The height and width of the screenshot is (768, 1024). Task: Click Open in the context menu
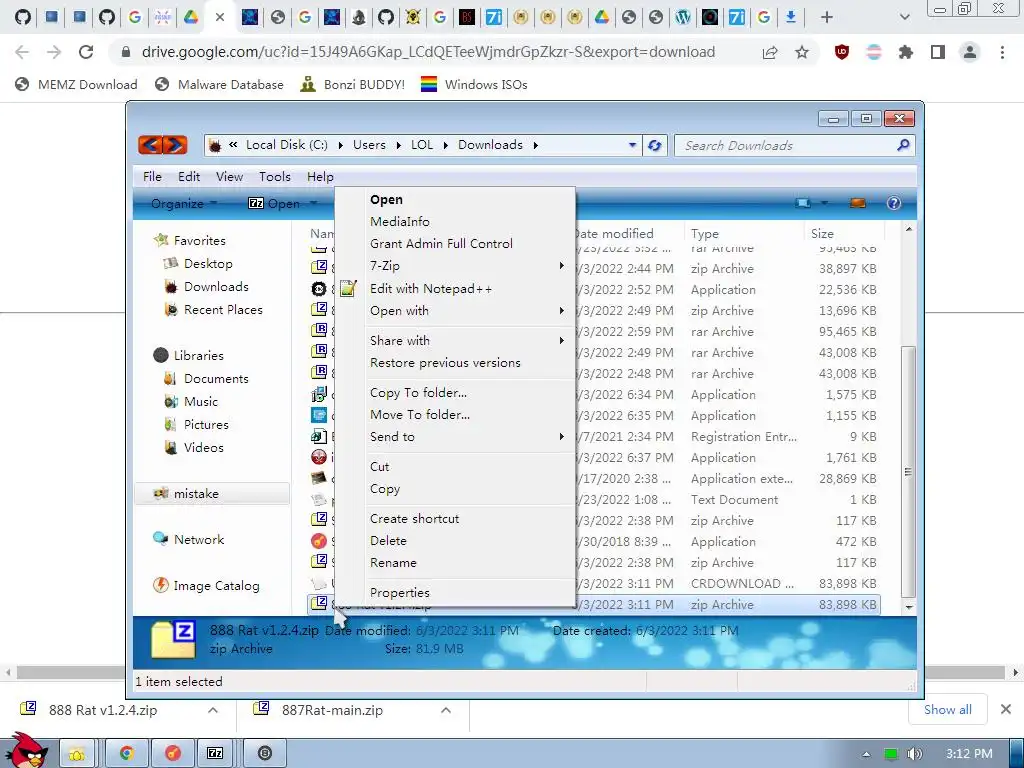coord(386,200)
